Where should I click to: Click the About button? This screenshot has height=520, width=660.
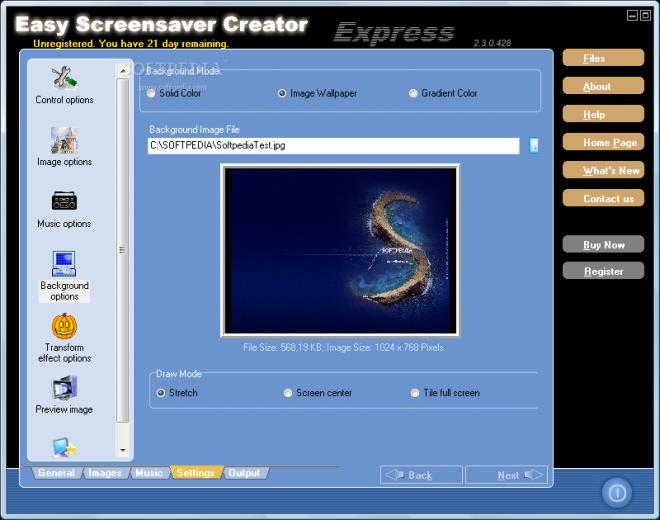coord(603,86)
